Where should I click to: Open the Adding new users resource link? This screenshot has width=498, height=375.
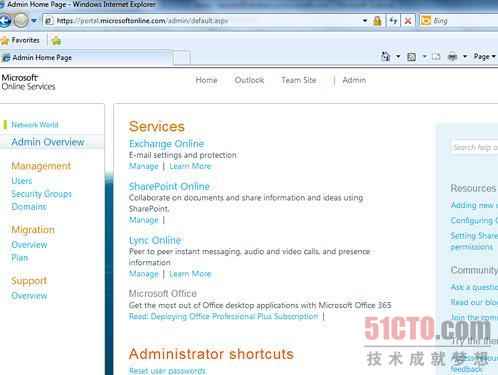474,205
